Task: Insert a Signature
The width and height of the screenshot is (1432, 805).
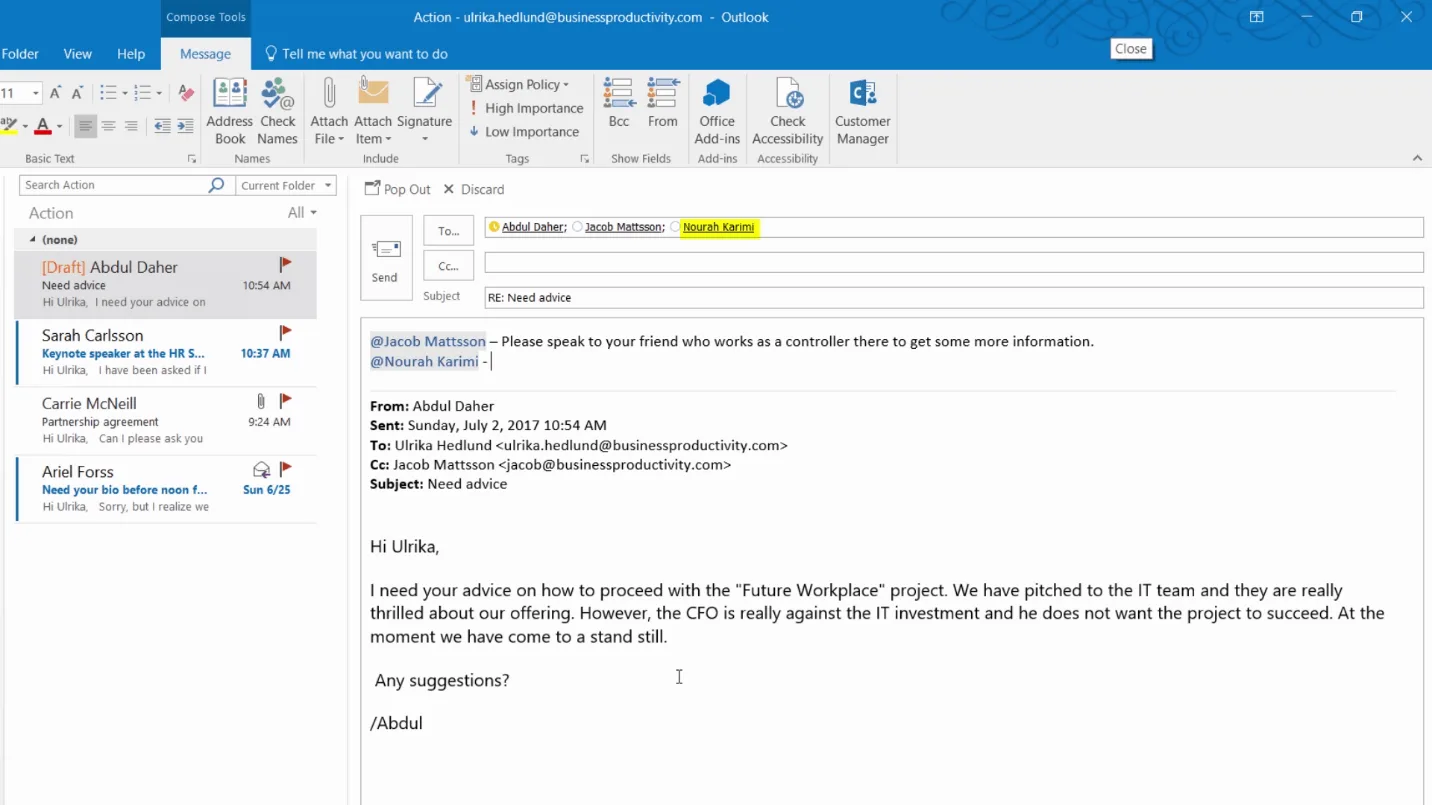Action: pos(425,111)
